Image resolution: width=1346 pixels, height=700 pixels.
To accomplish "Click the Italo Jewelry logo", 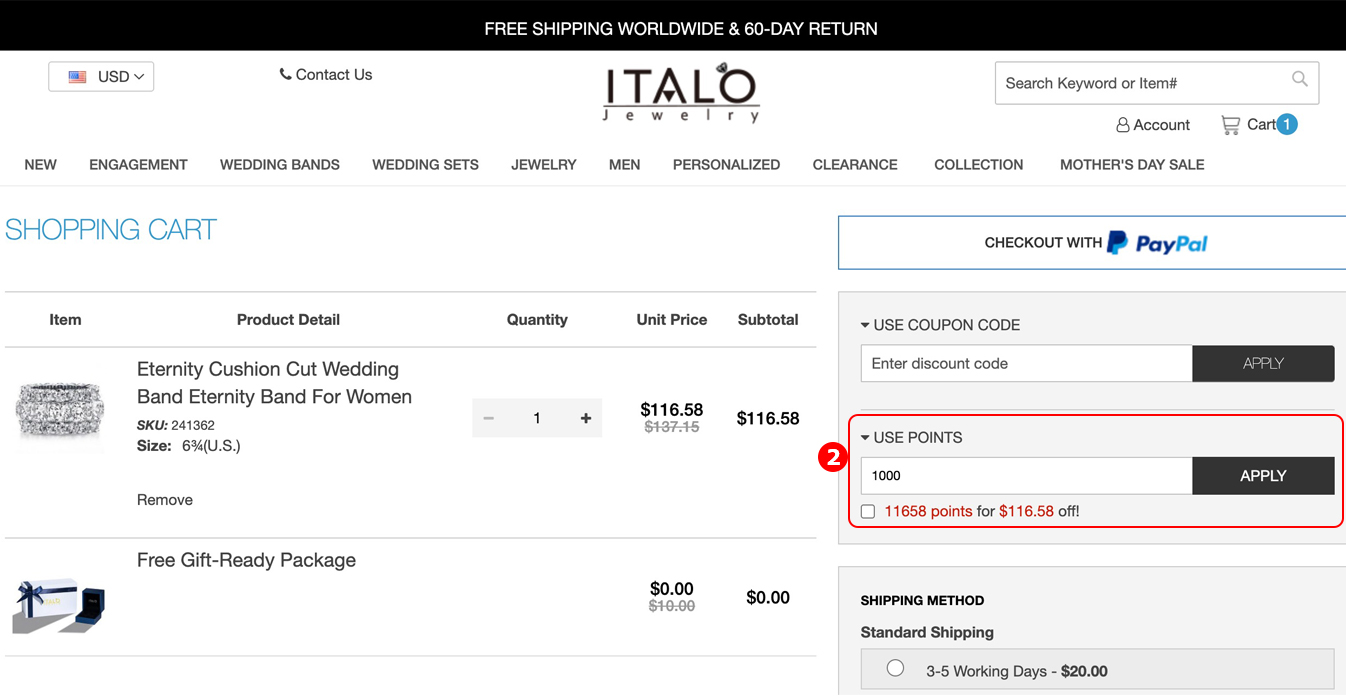I will pos(681,94).
